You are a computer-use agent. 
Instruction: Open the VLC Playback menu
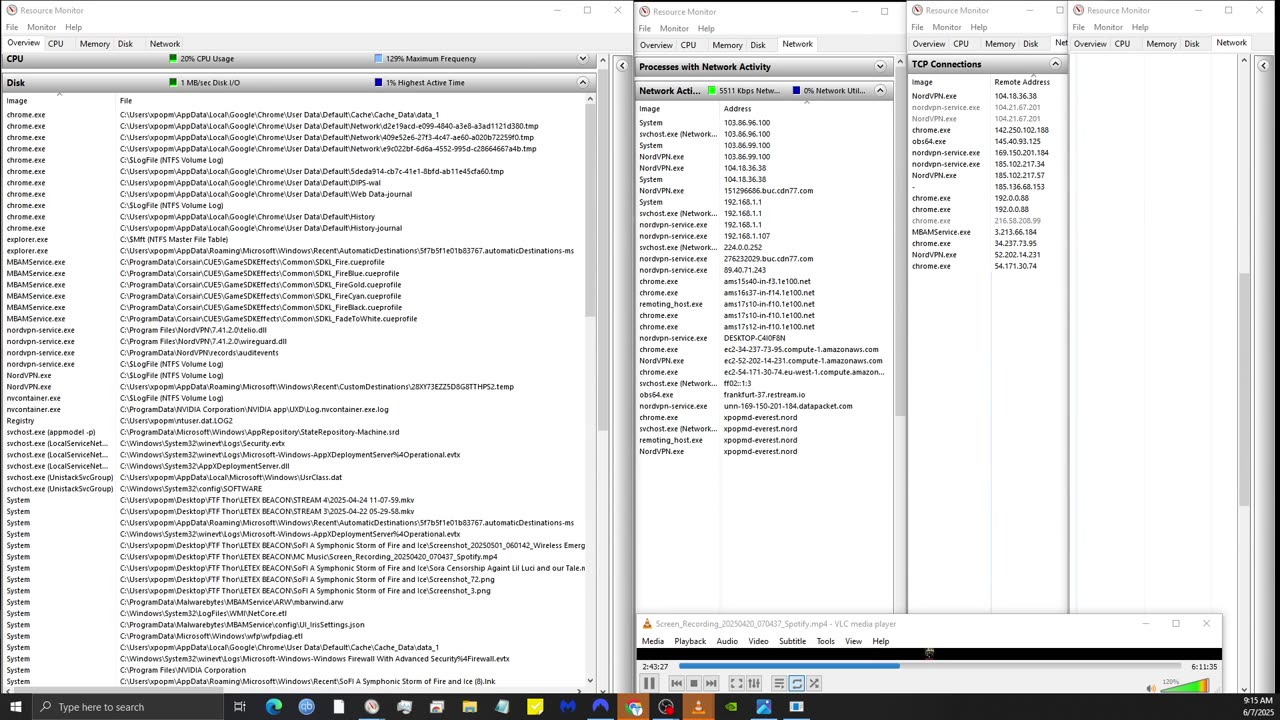tap(690, 642)
